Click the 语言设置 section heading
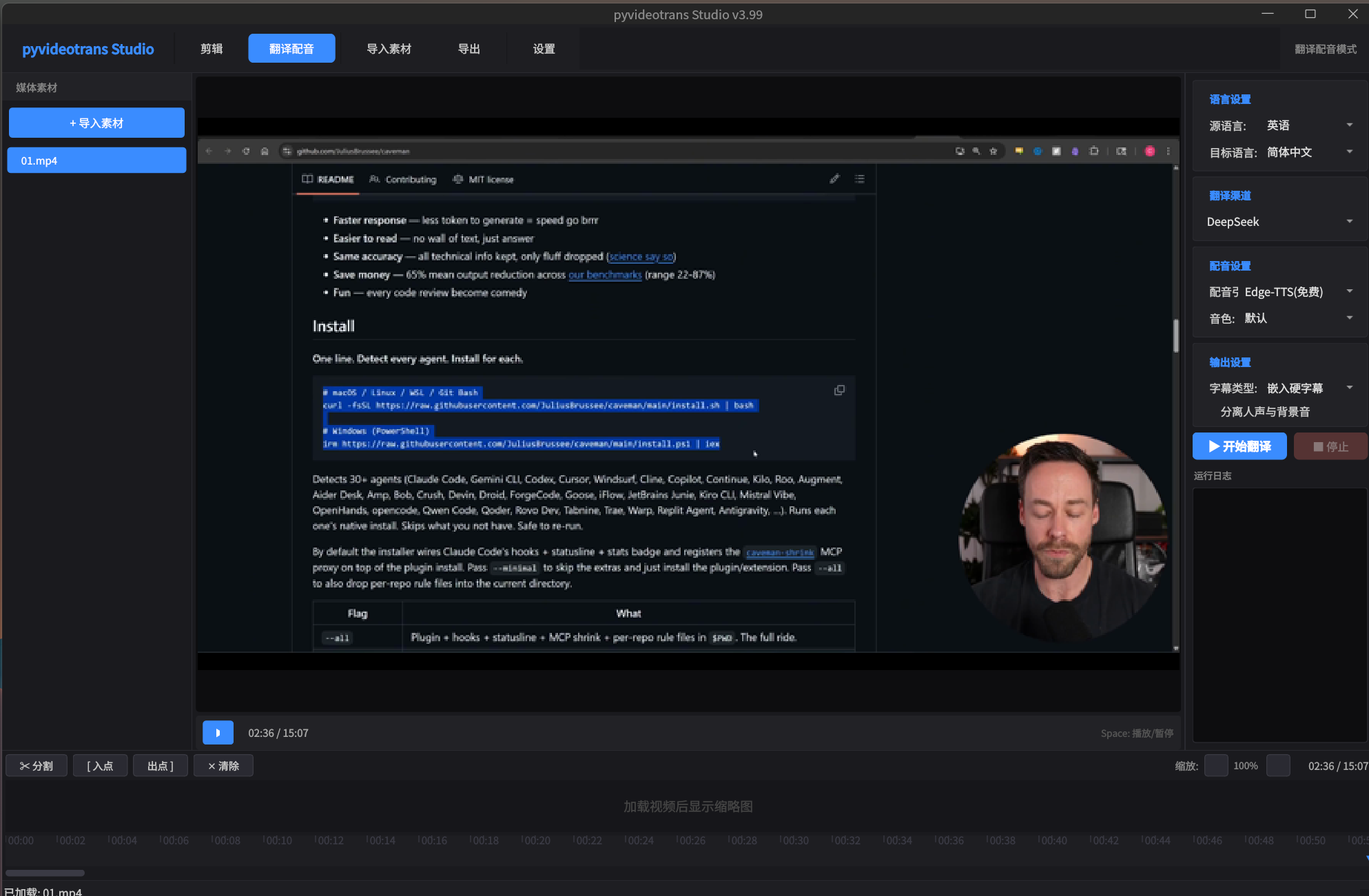The height and width of the screenshot is (896, 1369). click(1230, 99)
